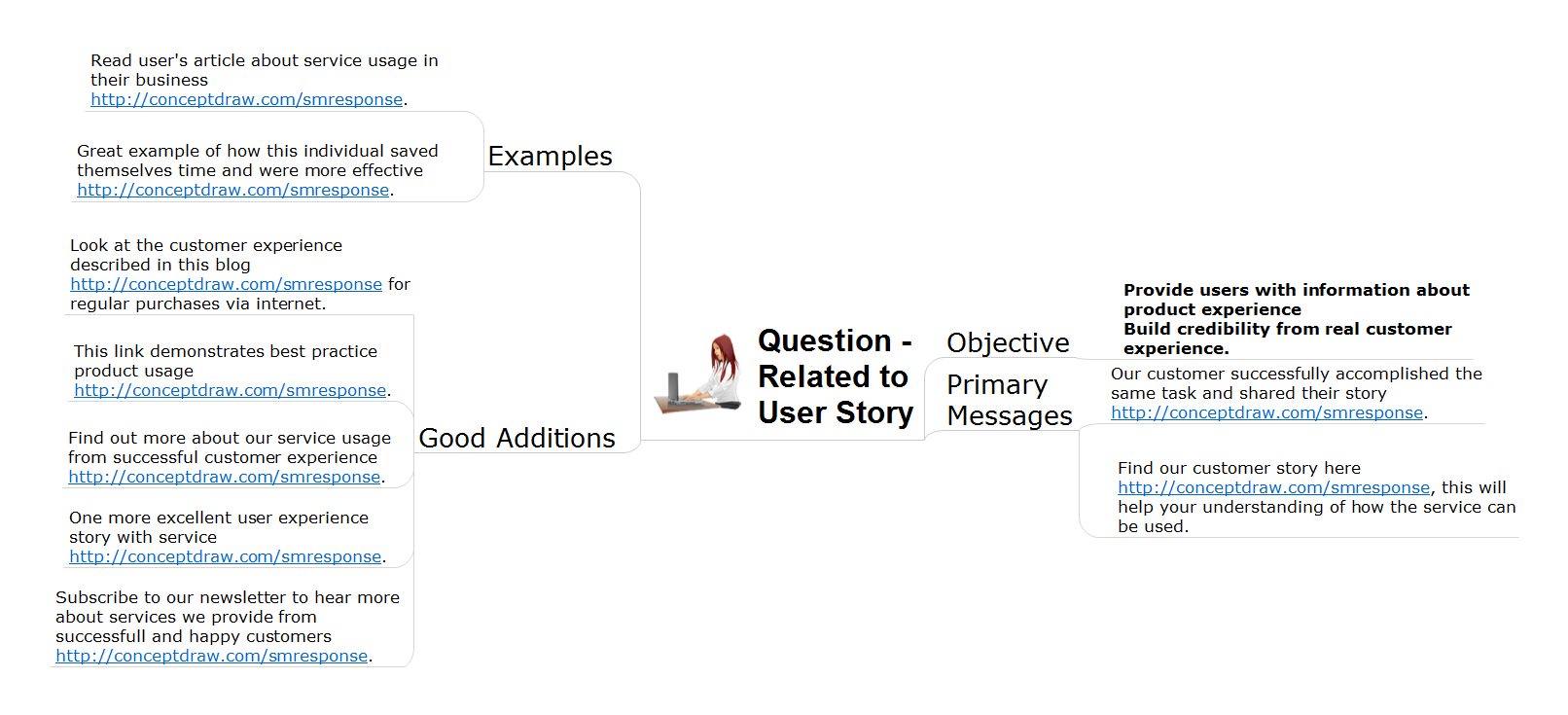The image size is (1568, 715).
Task: Select bold text "Provide users with information"
Action: tap(1296, 290)
